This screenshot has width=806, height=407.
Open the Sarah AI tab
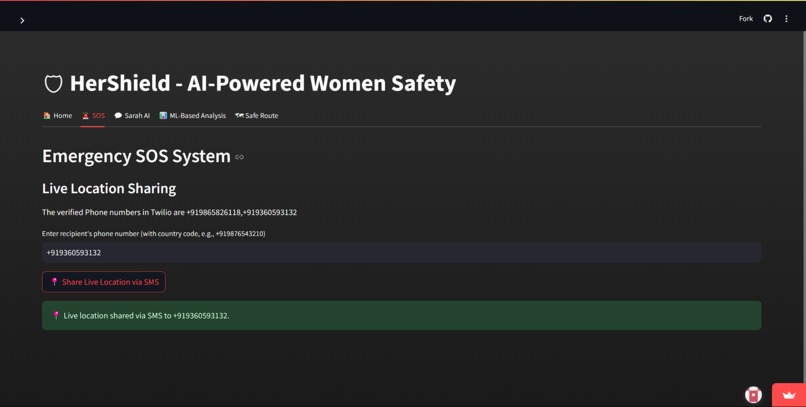click(x=132, y=116)
